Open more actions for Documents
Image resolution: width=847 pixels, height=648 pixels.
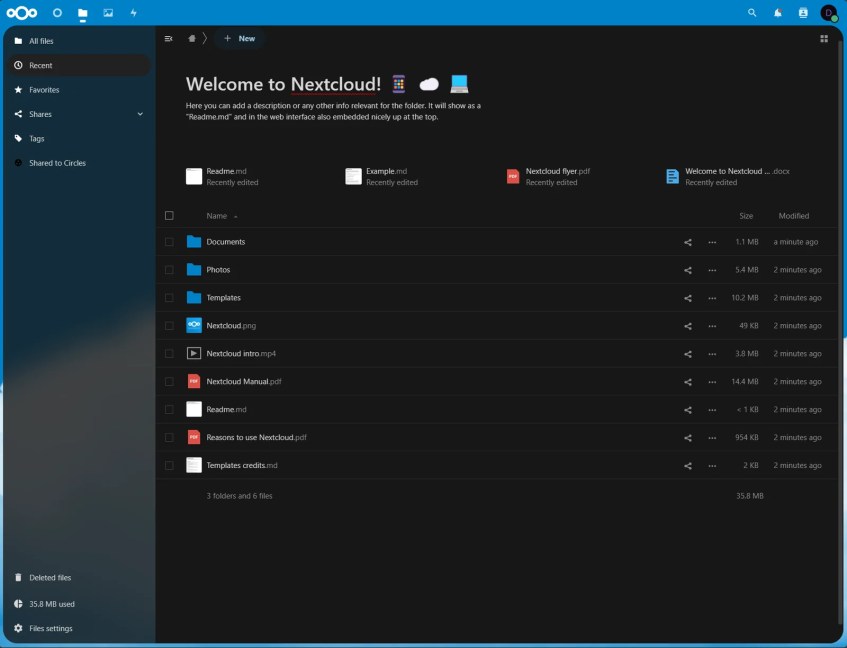click(x=712, y=242)
